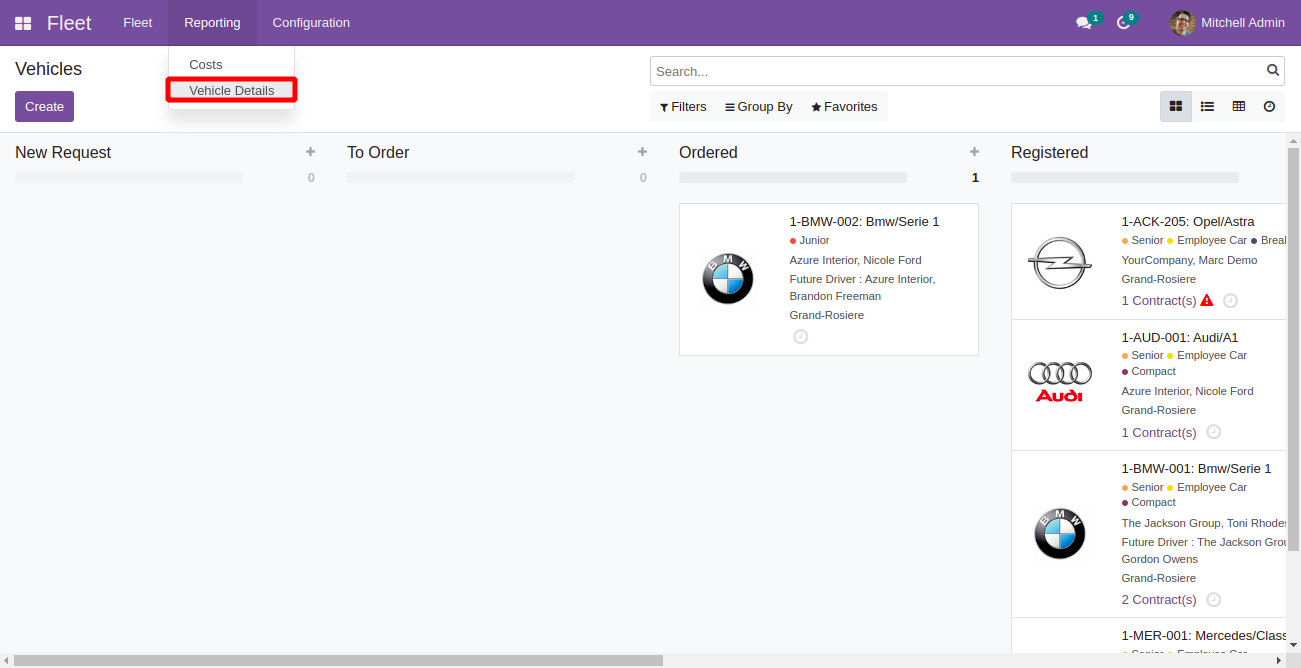Click the Ordered column header
This screenshot has width=1301, height=668.
[x=708, y=152]
